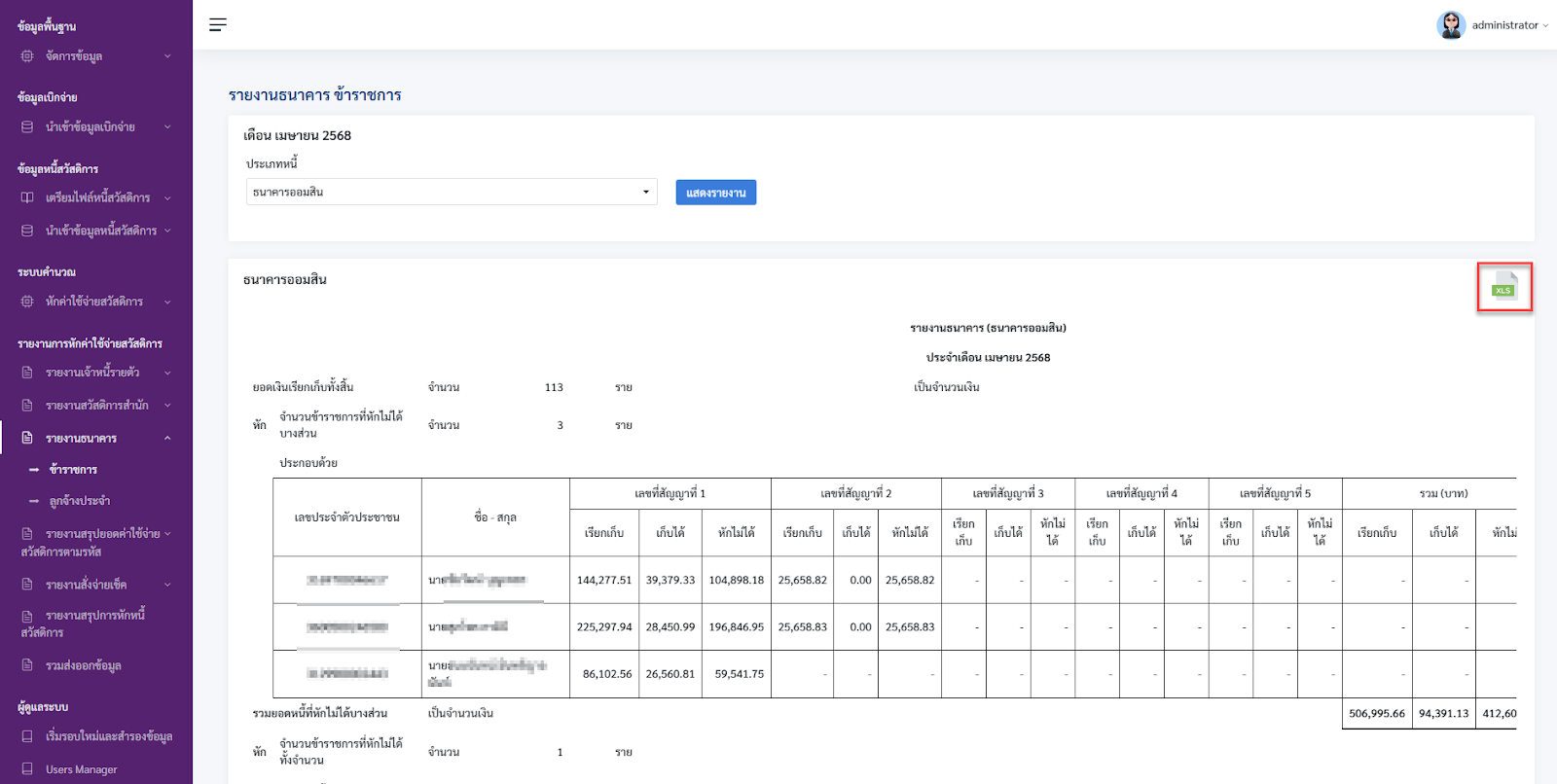
Task: Expand รายงานสั่งจ่ายเช็ค chevron
Action: [167, 586]
